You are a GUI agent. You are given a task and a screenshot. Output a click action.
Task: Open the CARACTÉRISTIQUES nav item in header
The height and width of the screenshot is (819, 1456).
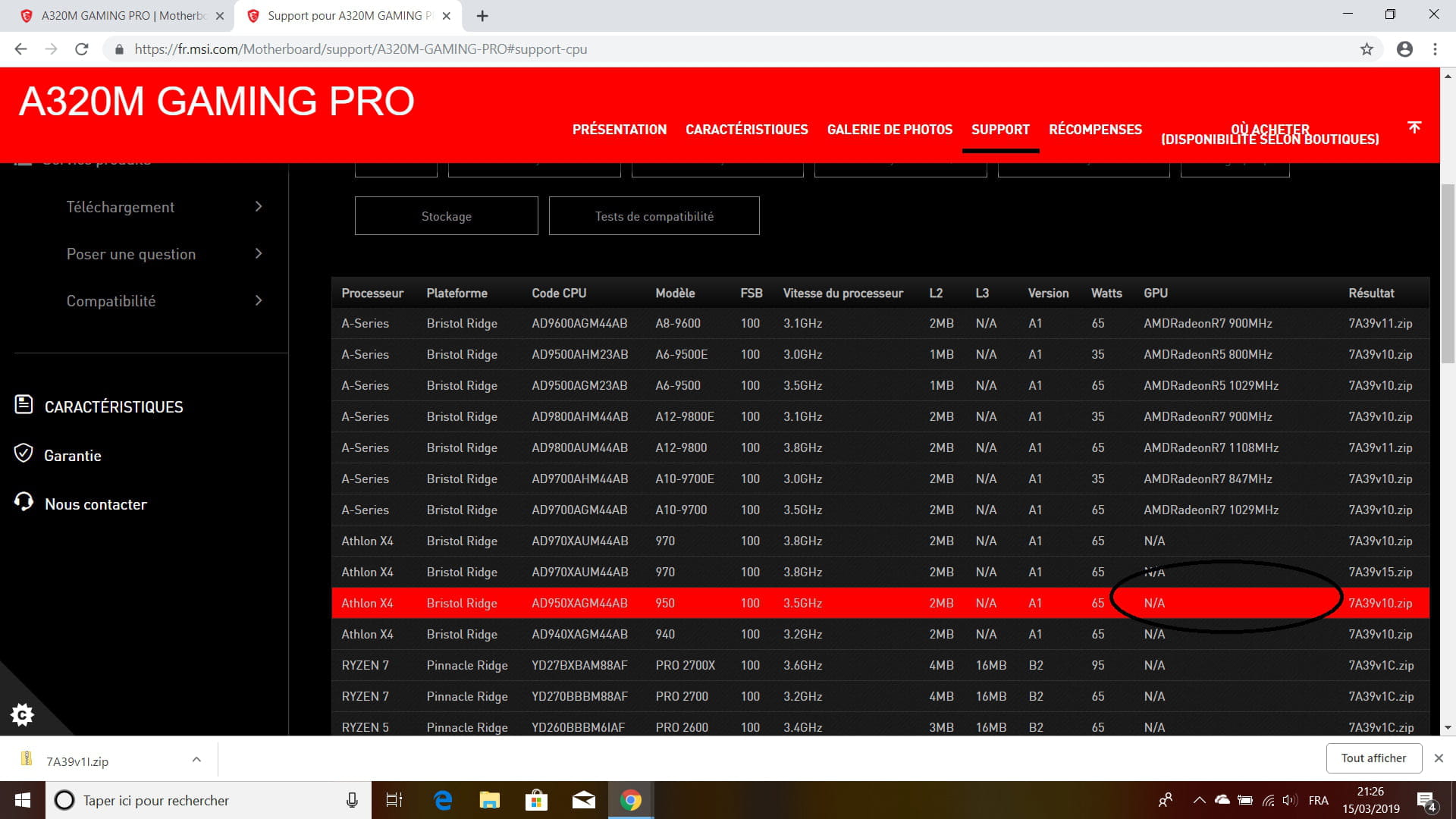click(x=747, y=130)
